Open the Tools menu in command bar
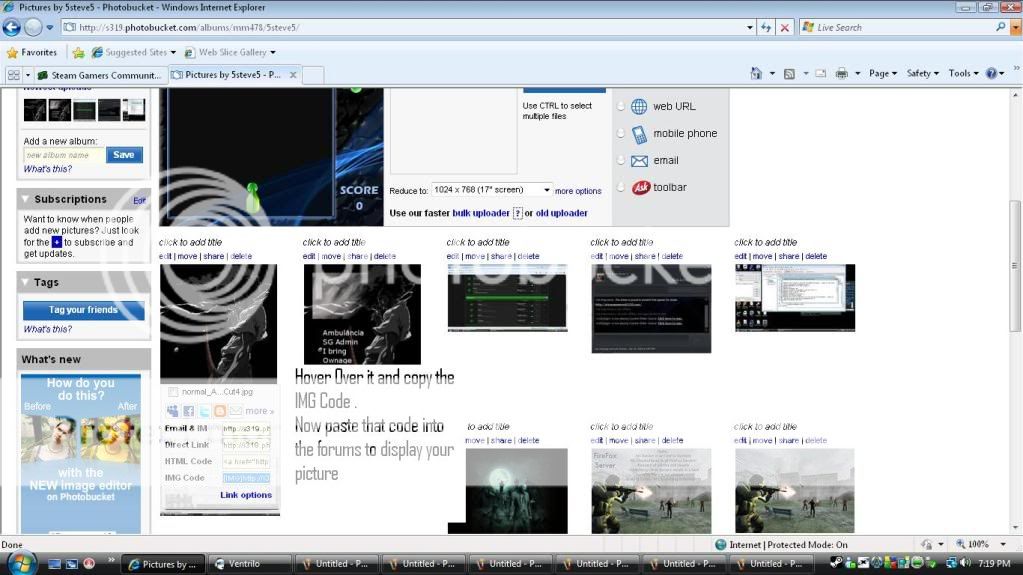Screen dimensions: 1023x575 [x=963, y=73]
